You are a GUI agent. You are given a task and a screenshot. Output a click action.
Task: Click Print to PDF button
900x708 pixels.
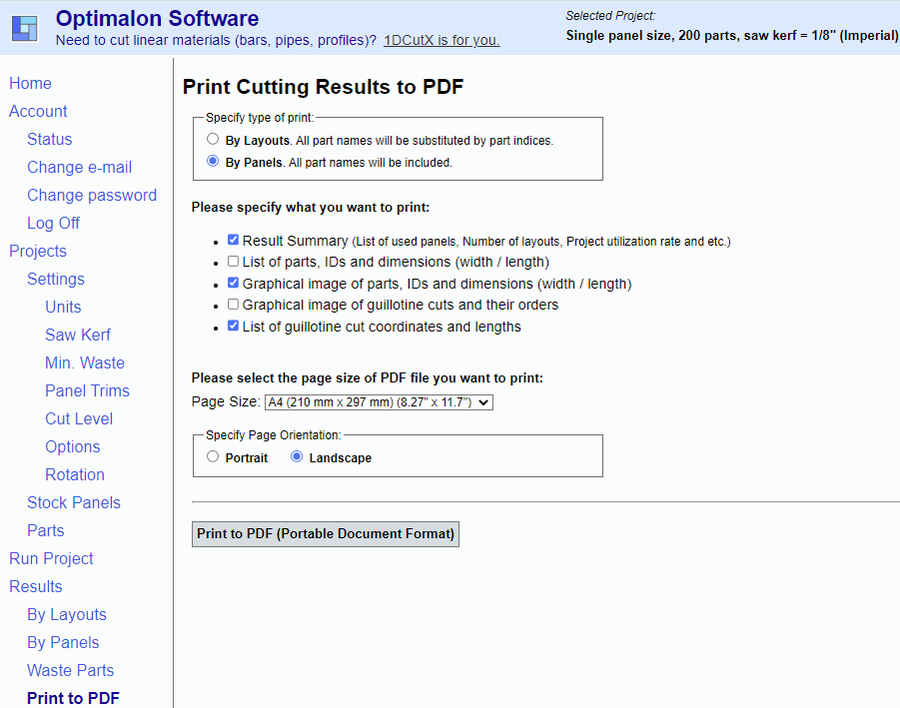325,534
